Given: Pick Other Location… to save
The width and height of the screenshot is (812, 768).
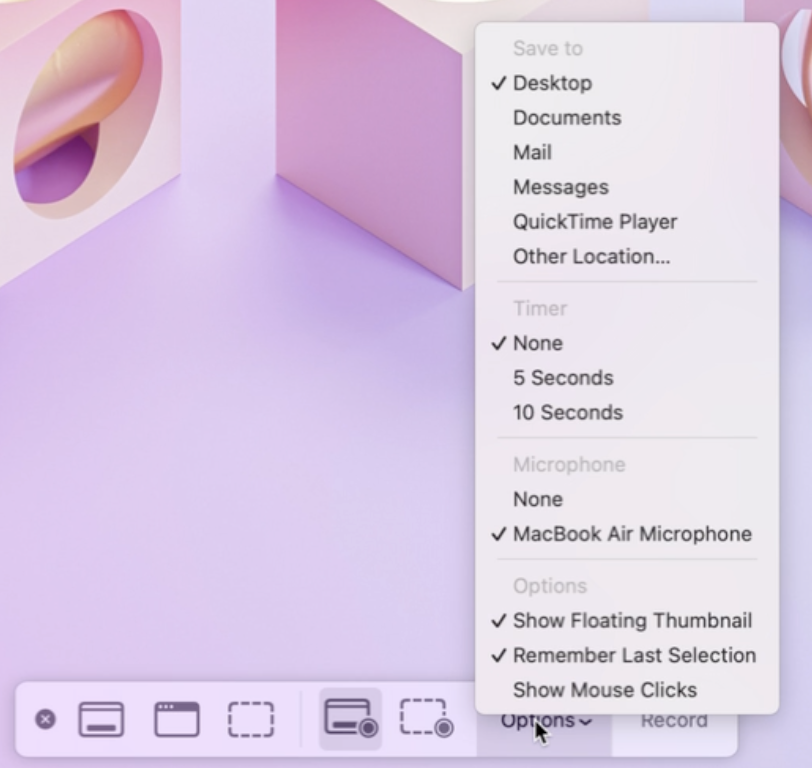Looking at the screenshot, I should point(591,257).
